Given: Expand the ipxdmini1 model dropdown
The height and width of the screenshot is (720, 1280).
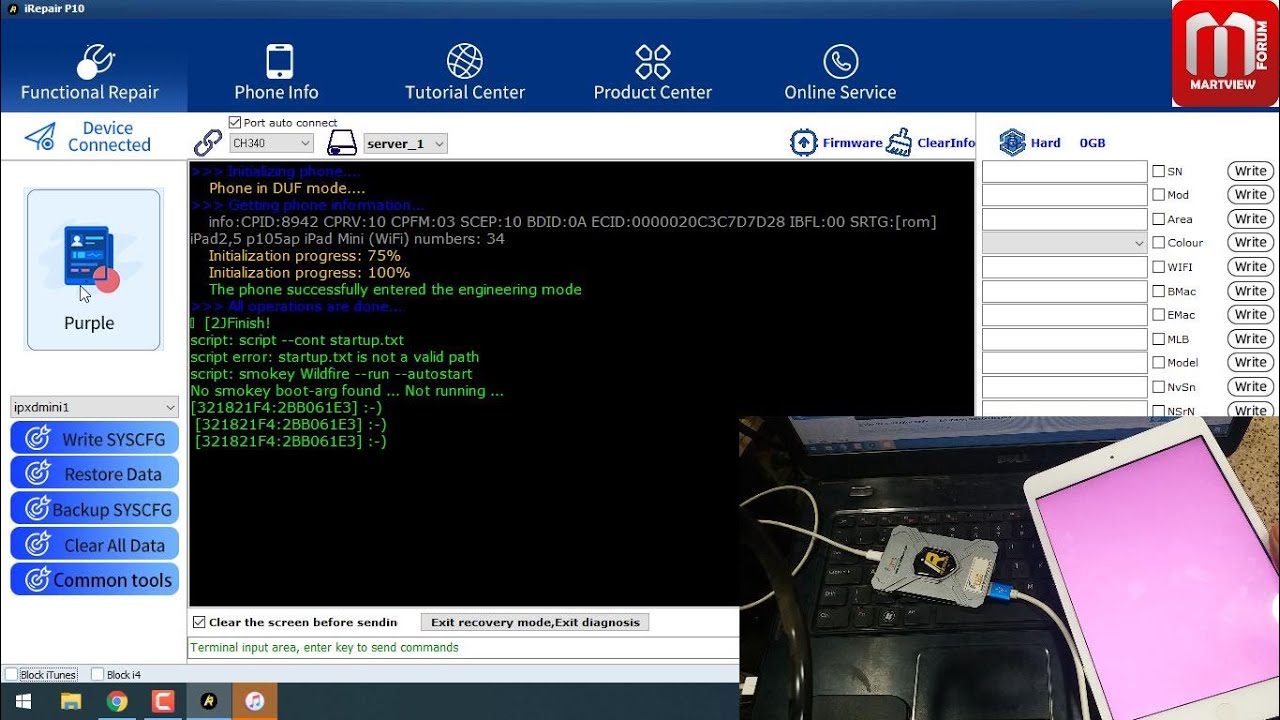Looking at the screenshot, I should 94,407.
